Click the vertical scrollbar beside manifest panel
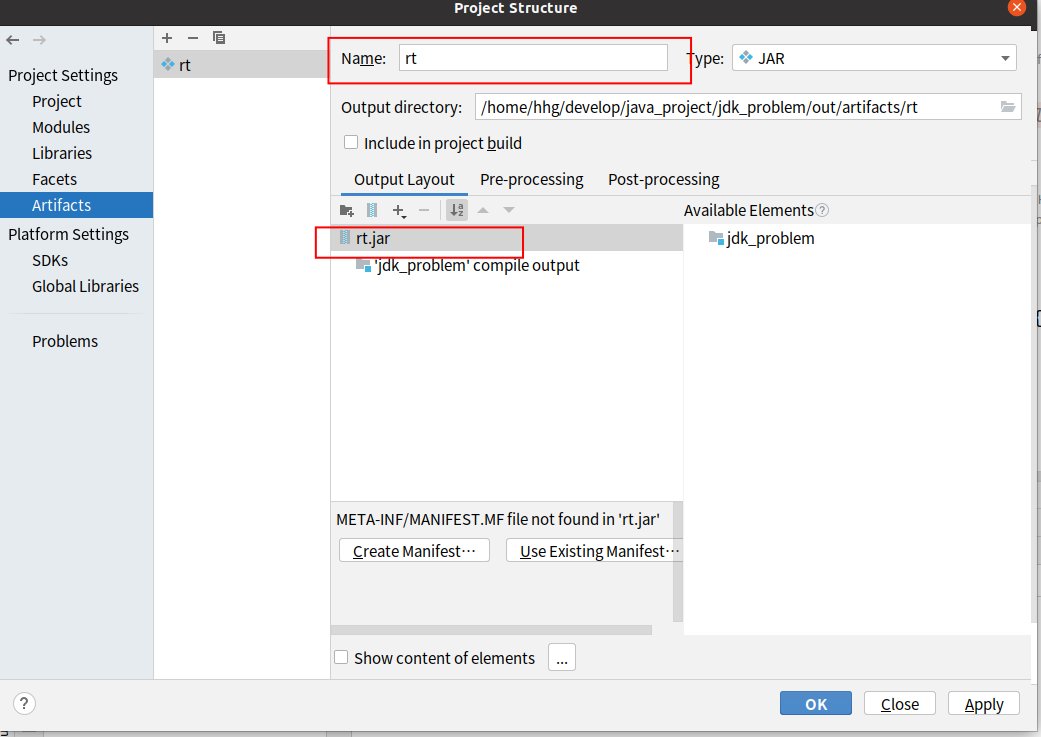Image resolution: width=1041 pixels, height=737 pixels. [x=678, y=561]
